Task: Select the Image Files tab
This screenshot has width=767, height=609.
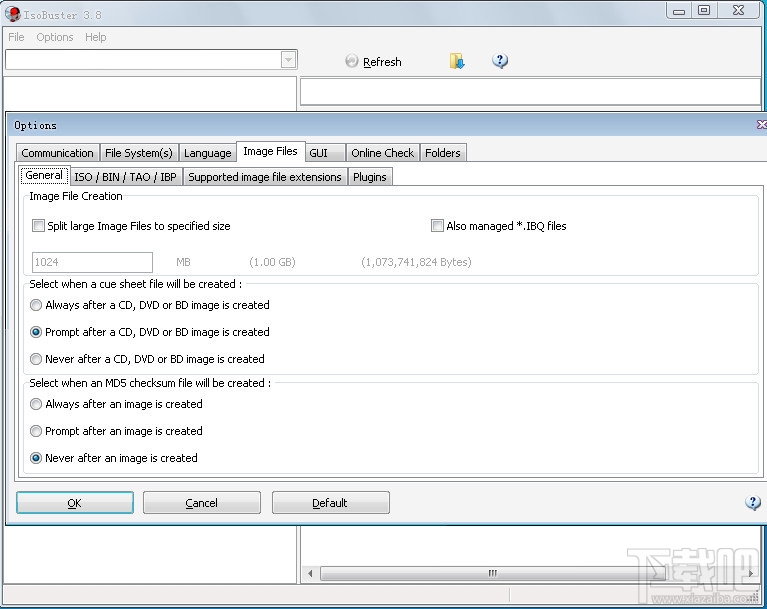Action: tap(271, 151)
